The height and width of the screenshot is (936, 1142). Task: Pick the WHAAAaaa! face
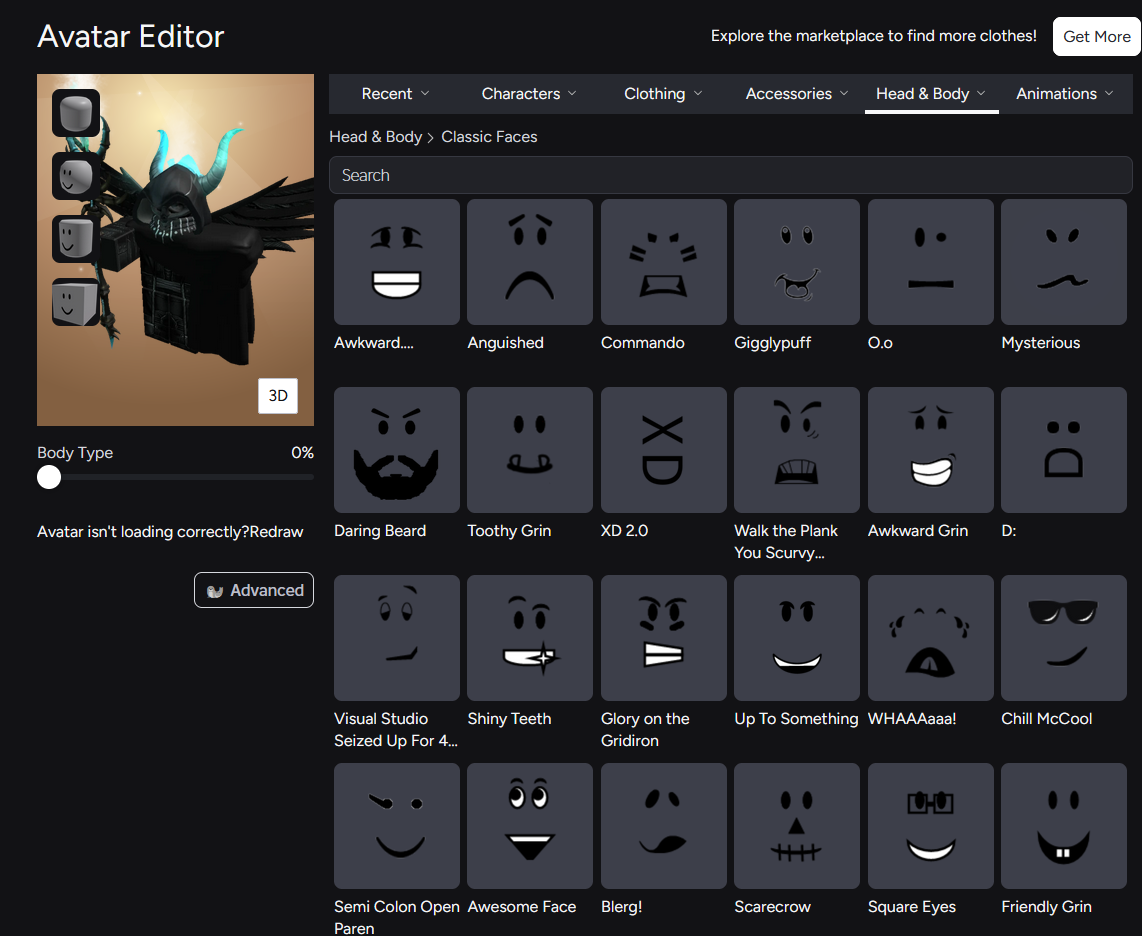(930, 637)
